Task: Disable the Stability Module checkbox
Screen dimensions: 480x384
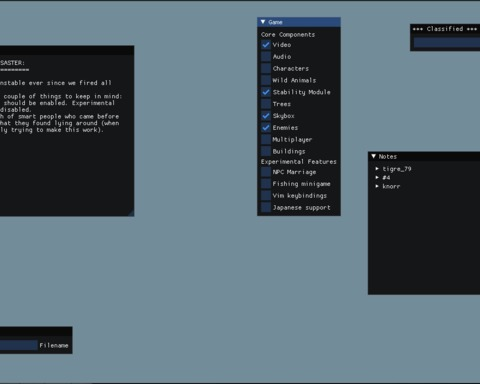Action: [266, 92]
